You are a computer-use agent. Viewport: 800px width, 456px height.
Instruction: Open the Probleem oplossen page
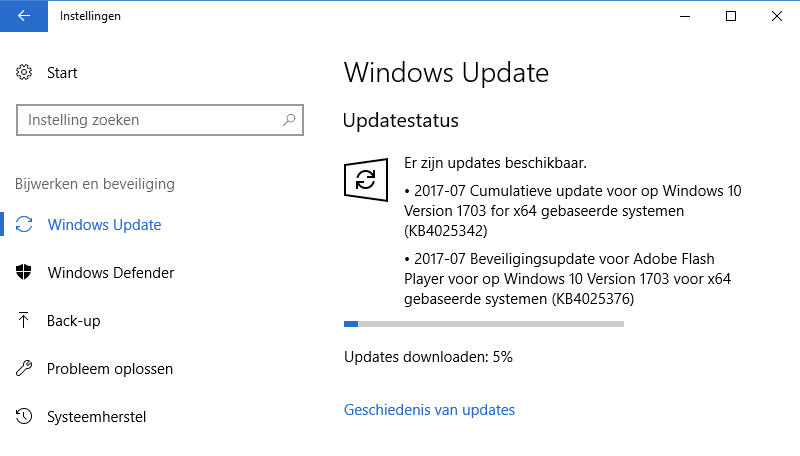(x=109, y=369)
